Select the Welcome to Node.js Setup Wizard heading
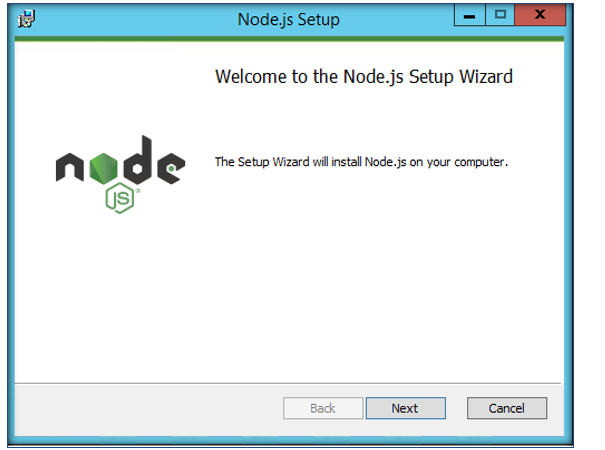605x450 pixels. (x=364, y=76)
